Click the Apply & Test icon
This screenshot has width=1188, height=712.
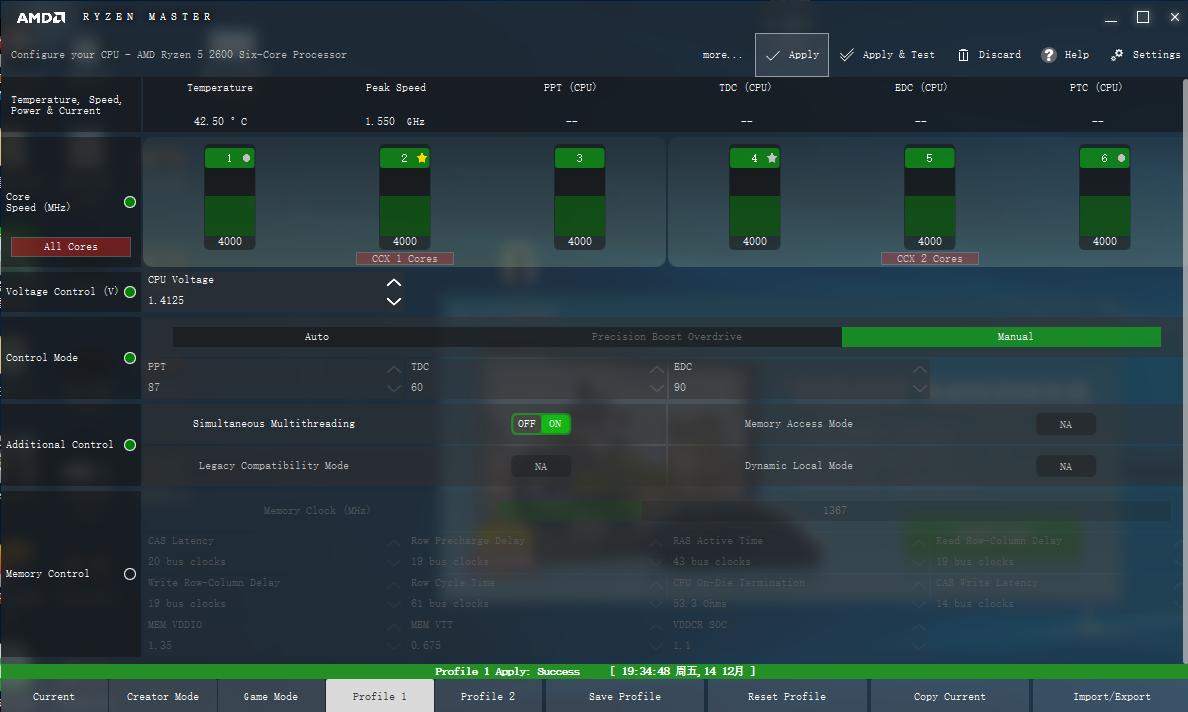pos(847,55)
